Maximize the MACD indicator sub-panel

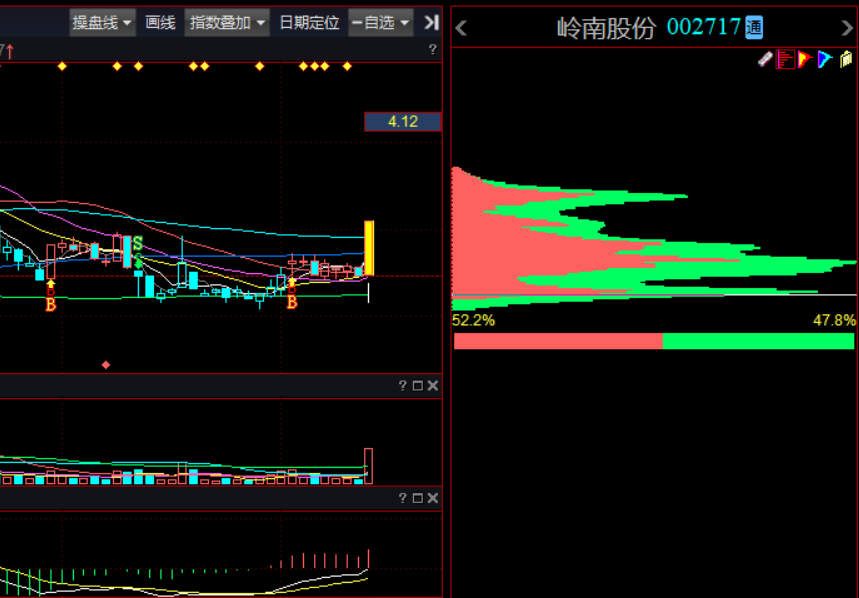(417, 498)
